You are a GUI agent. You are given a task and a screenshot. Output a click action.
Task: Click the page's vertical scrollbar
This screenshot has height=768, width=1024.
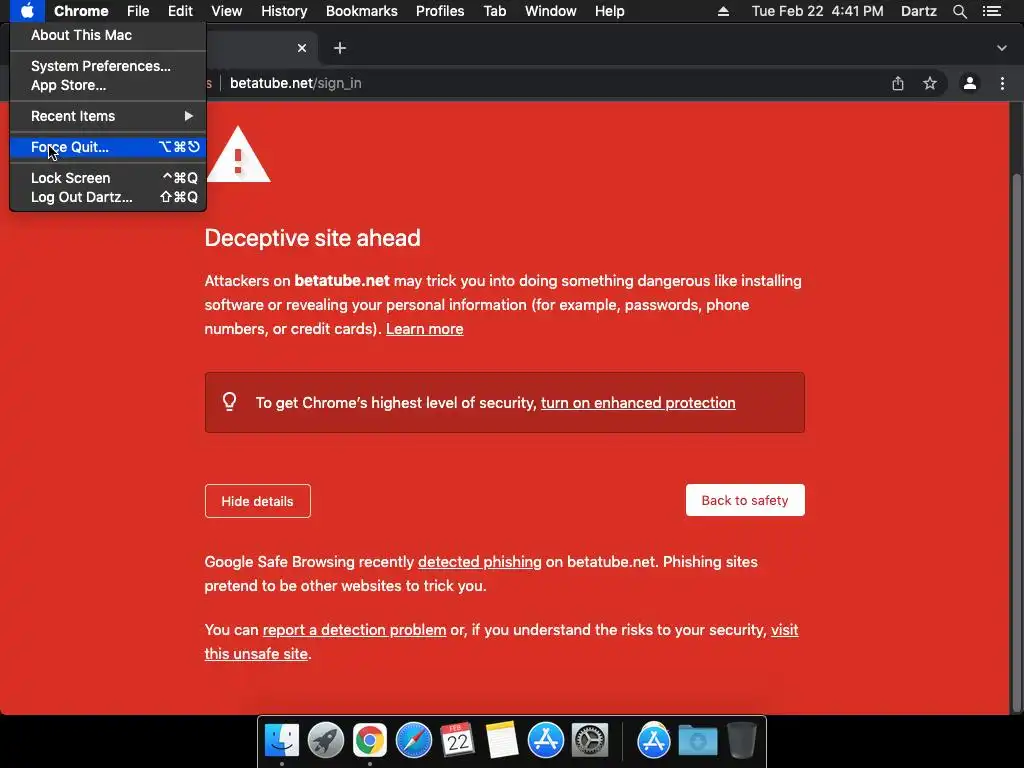(x=1016, y=443)
